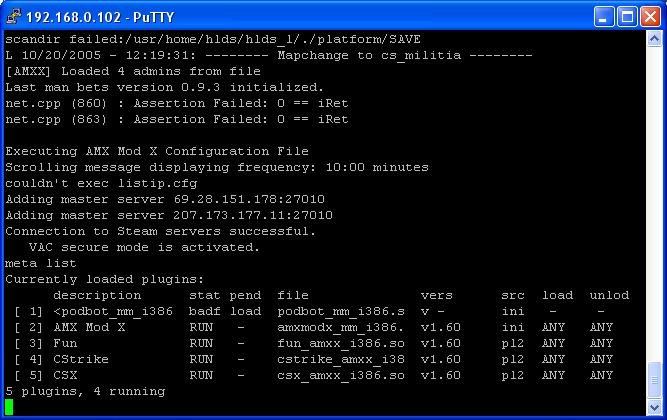Click 'Connection to Steam servers successful.'
667x420 pixels.
click(160, 231)
